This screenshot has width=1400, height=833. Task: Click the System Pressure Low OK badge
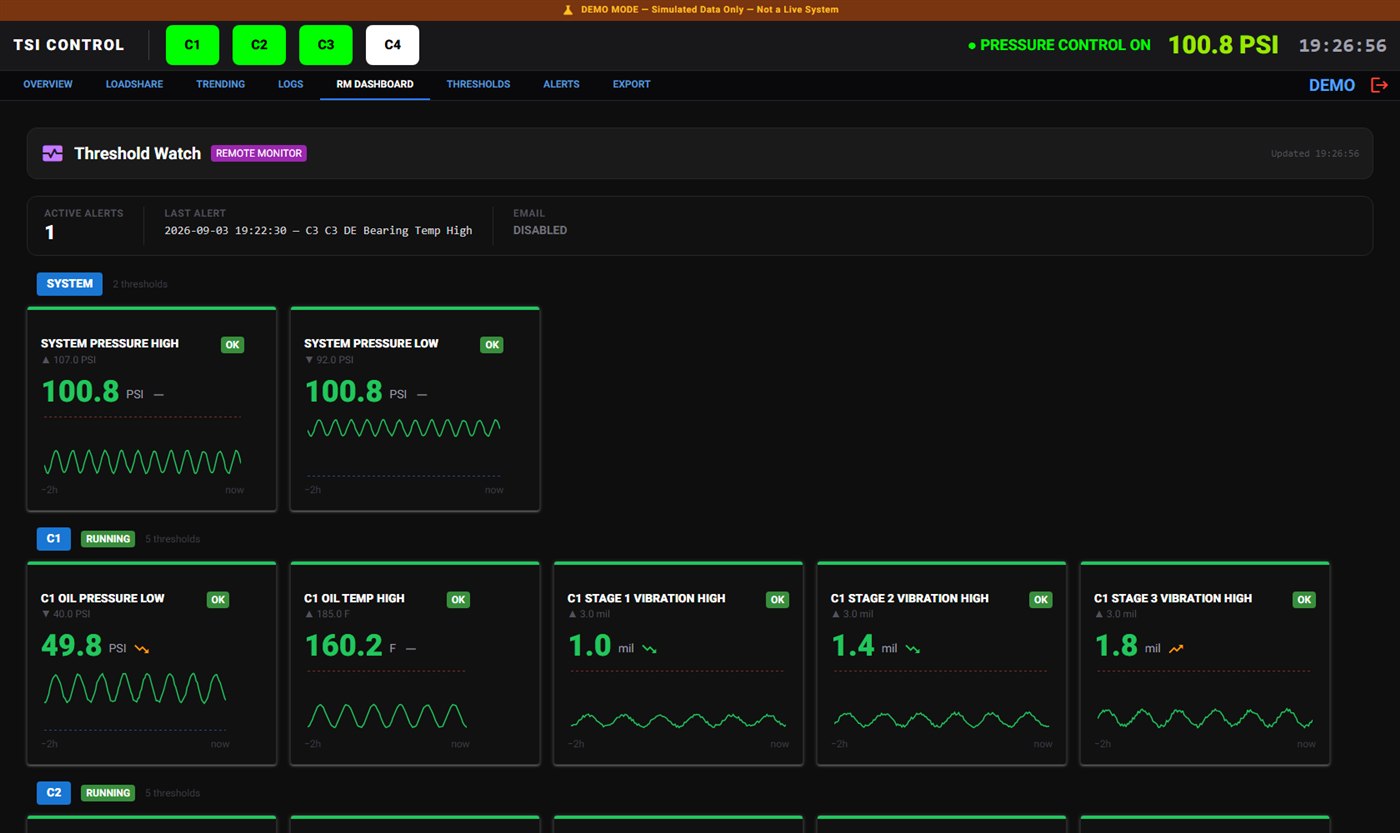point(491,345)
